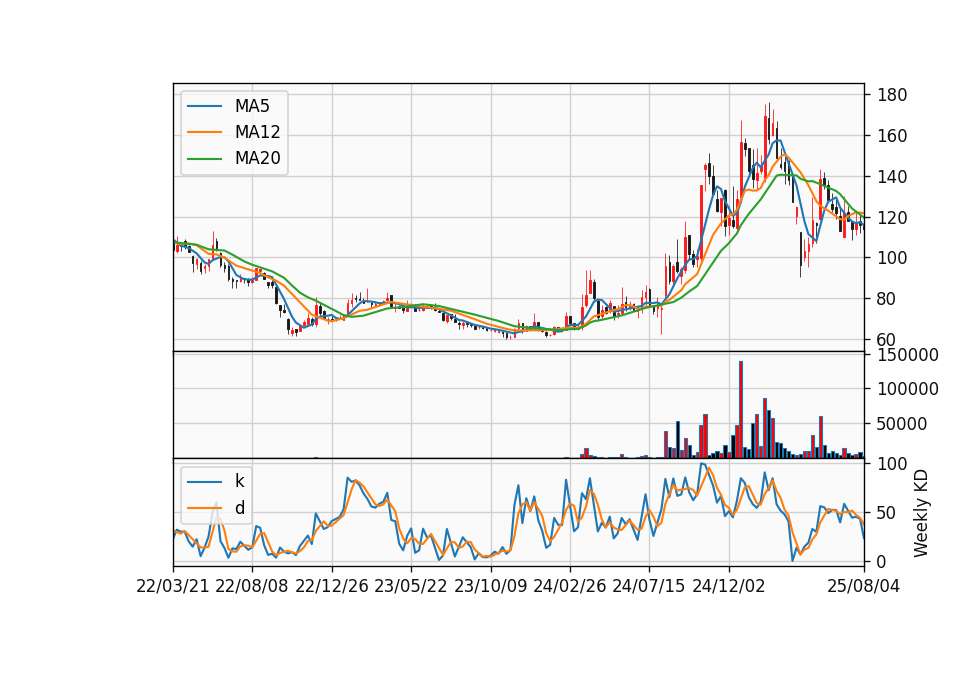Click the MA20 legend label

(x=257, y=158)
